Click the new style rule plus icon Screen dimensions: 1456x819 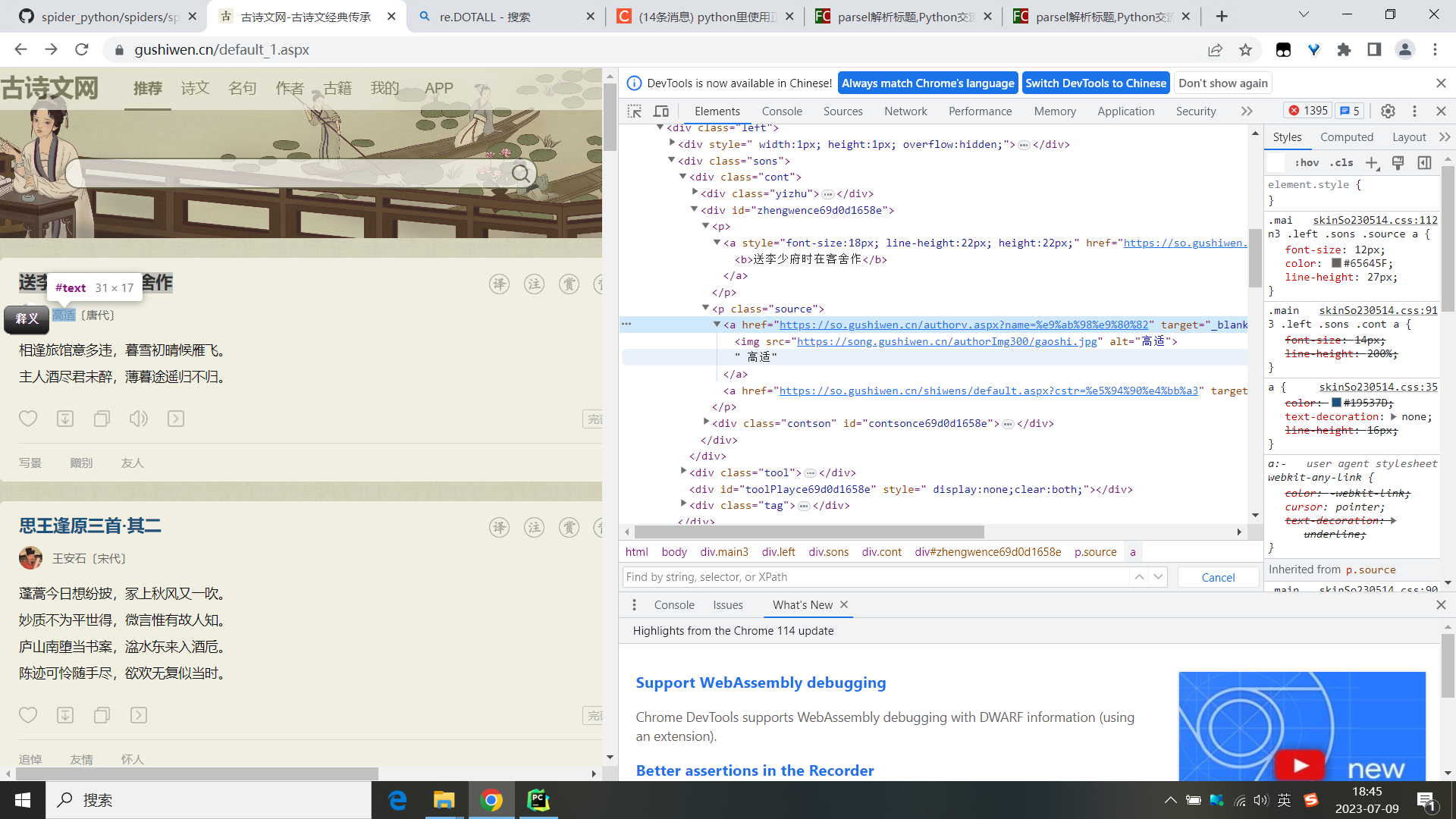point(1372,163)
